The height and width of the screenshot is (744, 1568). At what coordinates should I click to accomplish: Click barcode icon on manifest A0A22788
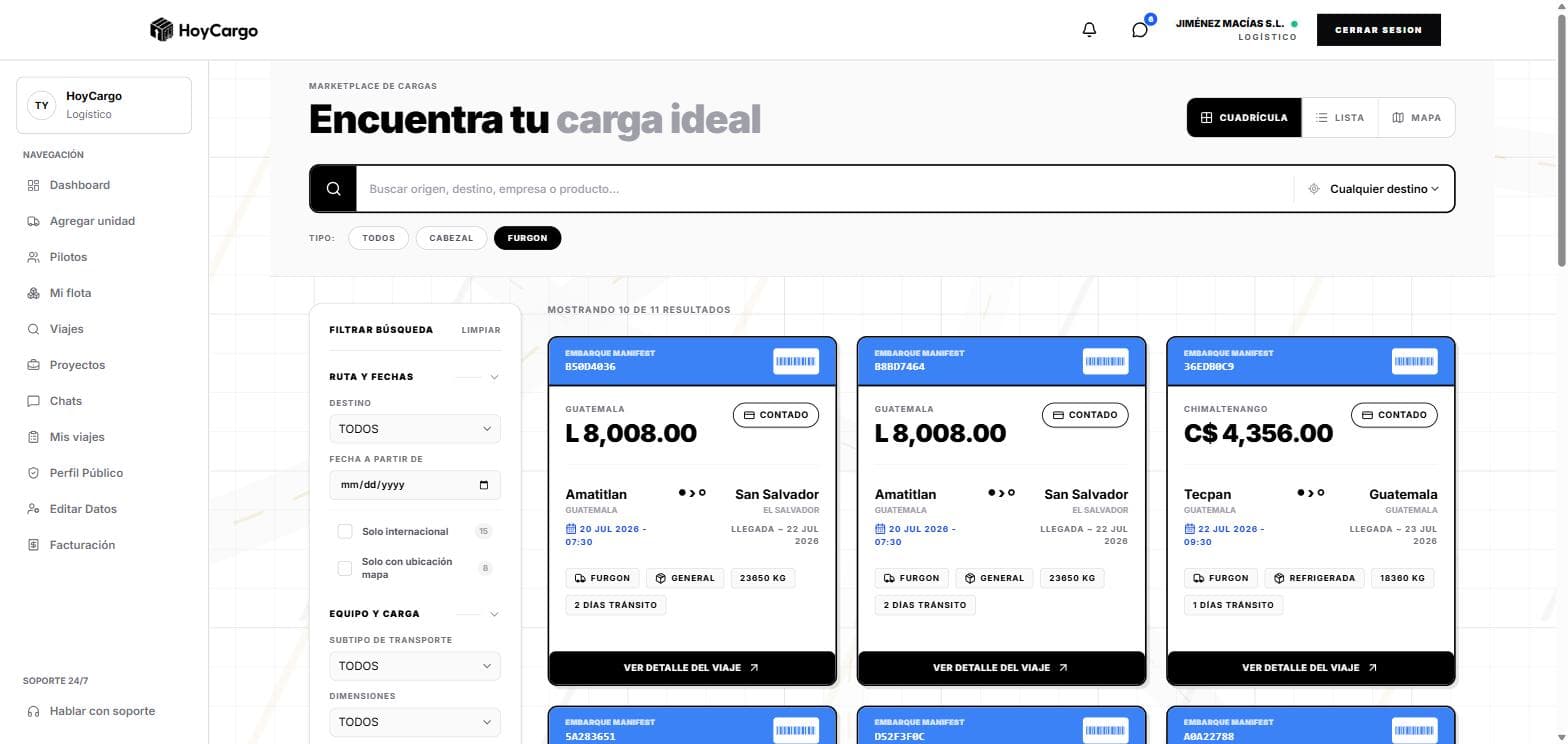click(1414, 730)
